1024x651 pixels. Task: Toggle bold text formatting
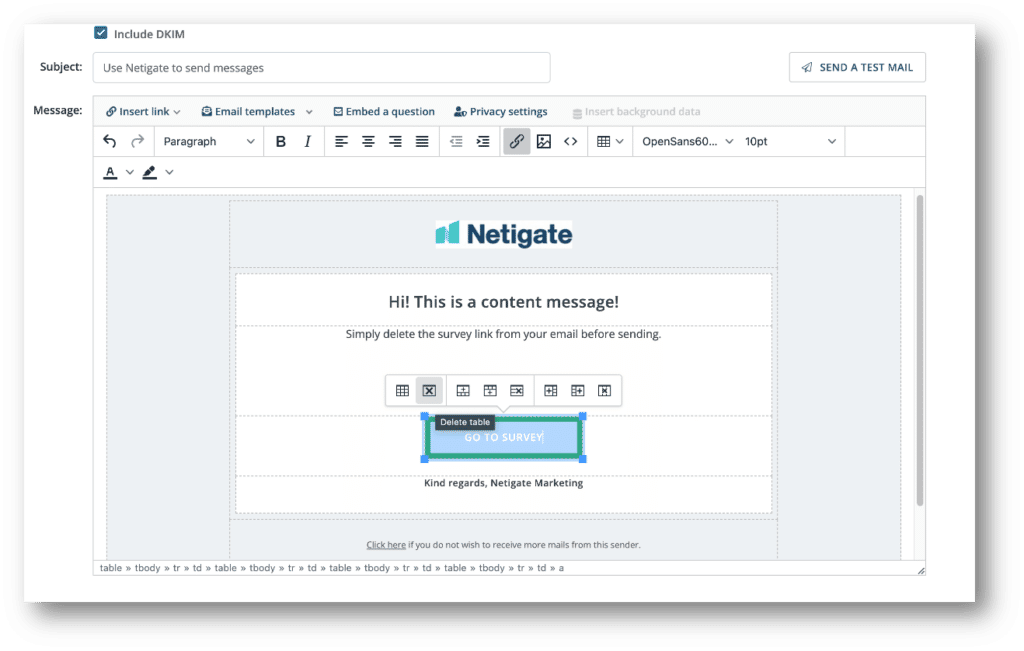coord(281,142)
